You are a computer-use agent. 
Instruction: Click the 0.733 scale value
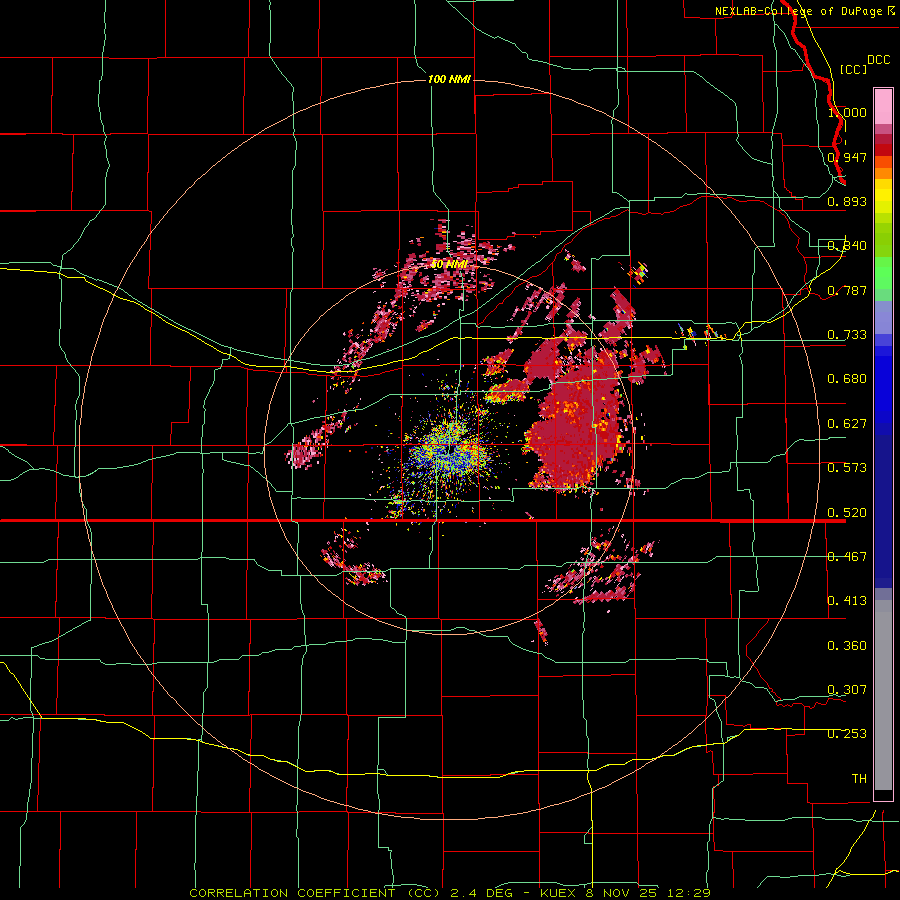847,335
